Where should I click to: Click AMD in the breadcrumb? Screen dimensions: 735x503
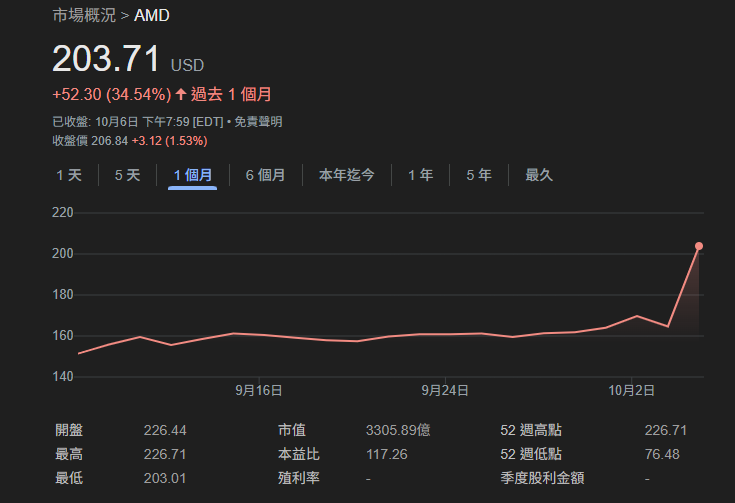click(x=152, y=16)
